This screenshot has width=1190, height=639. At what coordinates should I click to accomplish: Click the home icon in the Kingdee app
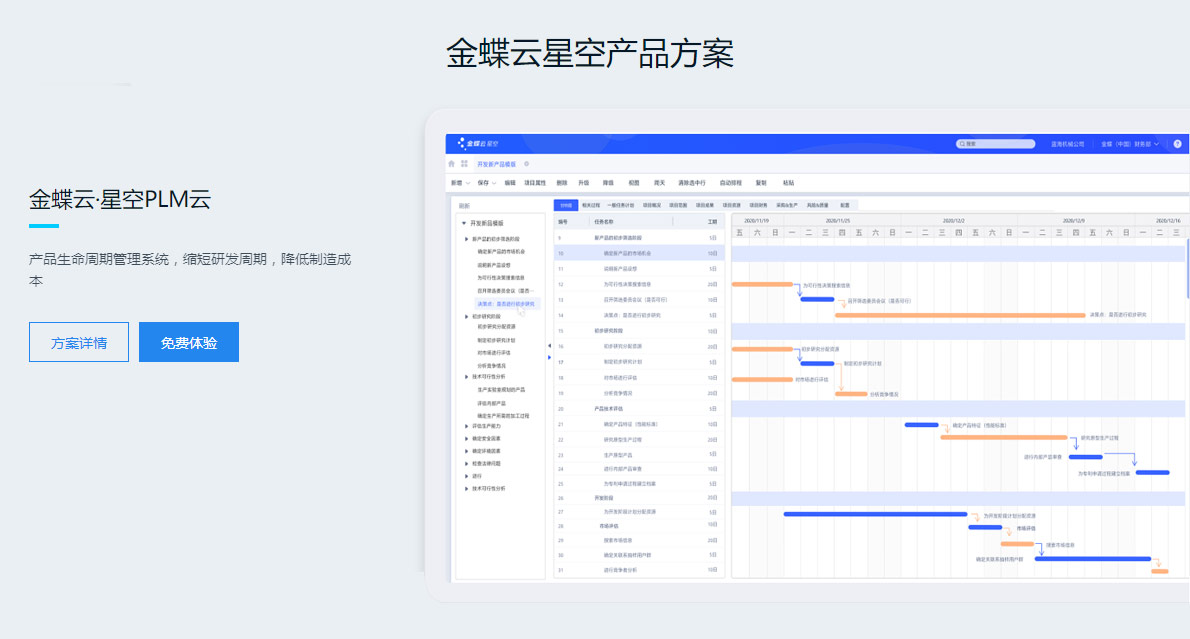click(x=452, y=164)
